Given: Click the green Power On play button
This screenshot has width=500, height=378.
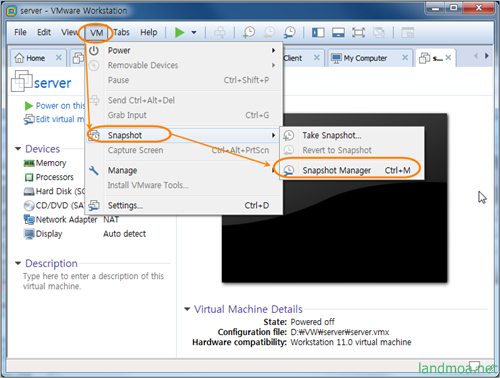Looking at the screenshot, I should click(x=180, y=33).
